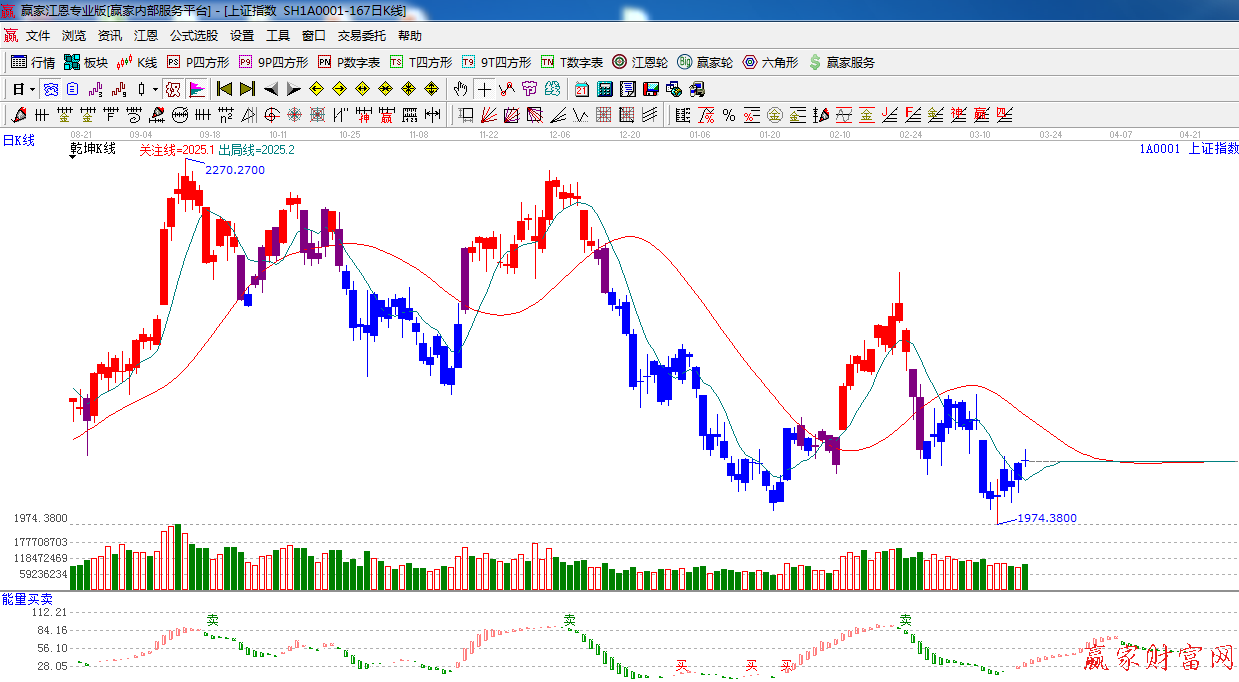Screen dimensions: 1239x682
Task: Toggle the pressed colored flag indicator button
Action: point(197,89)
